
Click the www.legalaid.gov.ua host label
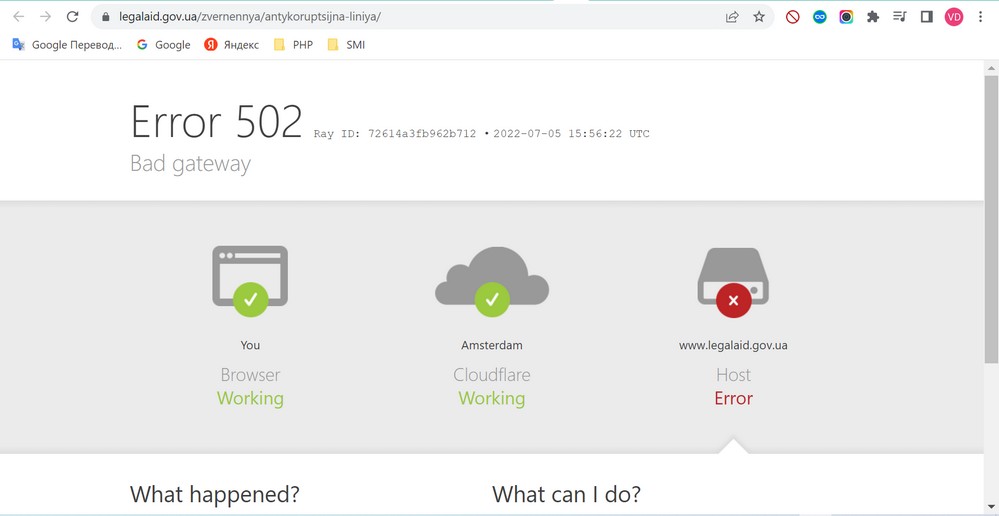(733, 346)
